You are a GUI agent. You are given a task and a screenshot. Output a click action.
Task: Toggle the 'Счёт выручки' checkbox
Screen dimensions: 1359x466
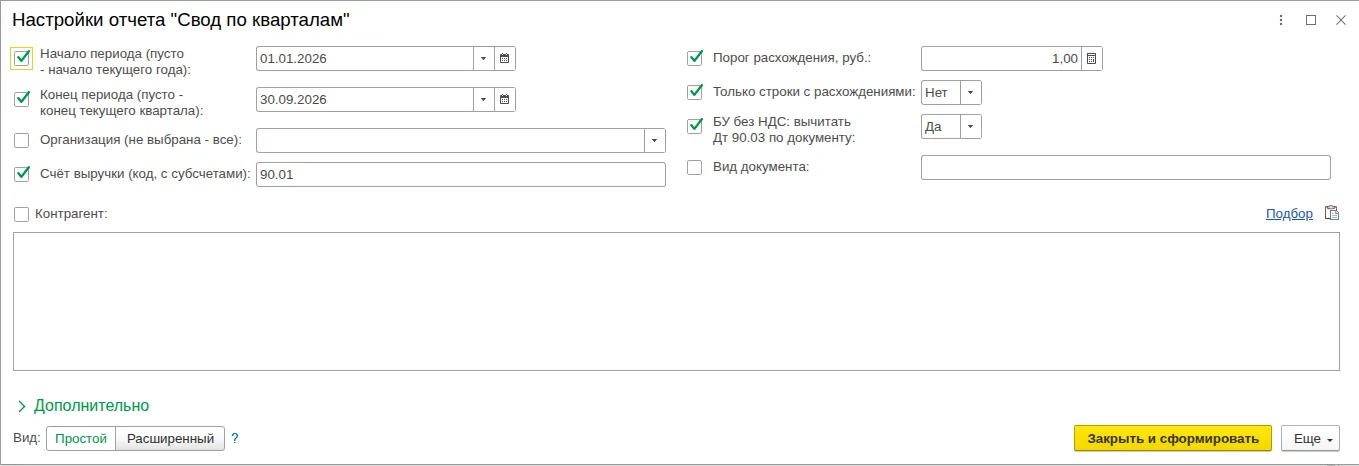tap(22, 174)
